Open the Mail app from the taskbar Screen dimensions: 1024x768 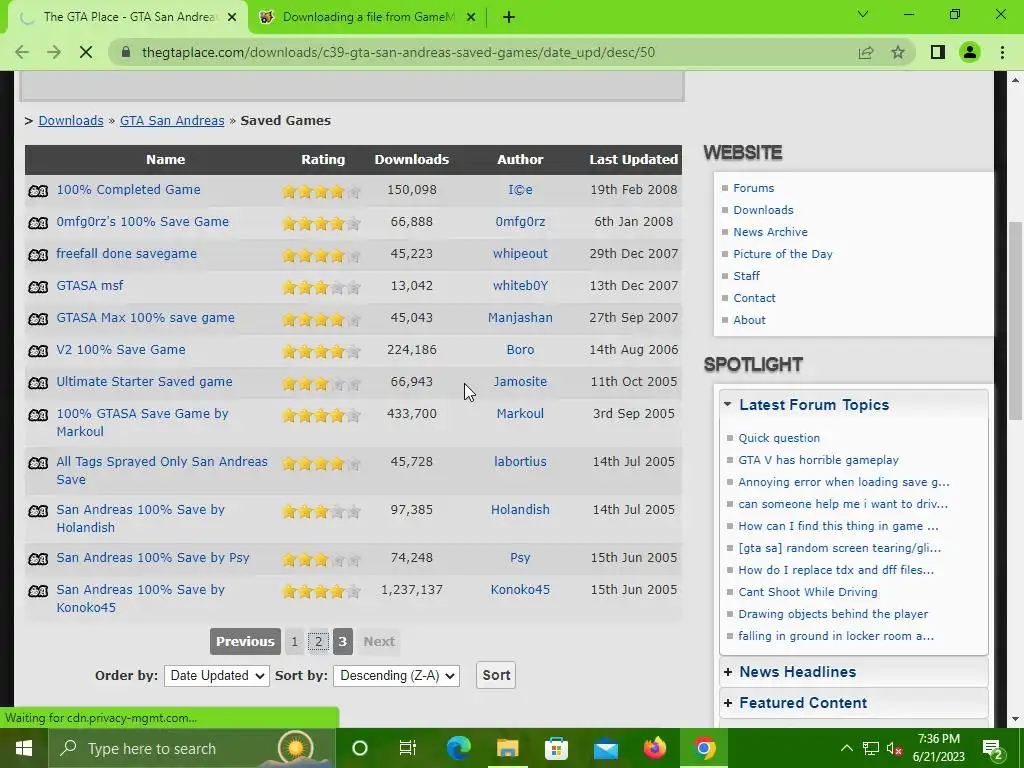coord(605,748)
